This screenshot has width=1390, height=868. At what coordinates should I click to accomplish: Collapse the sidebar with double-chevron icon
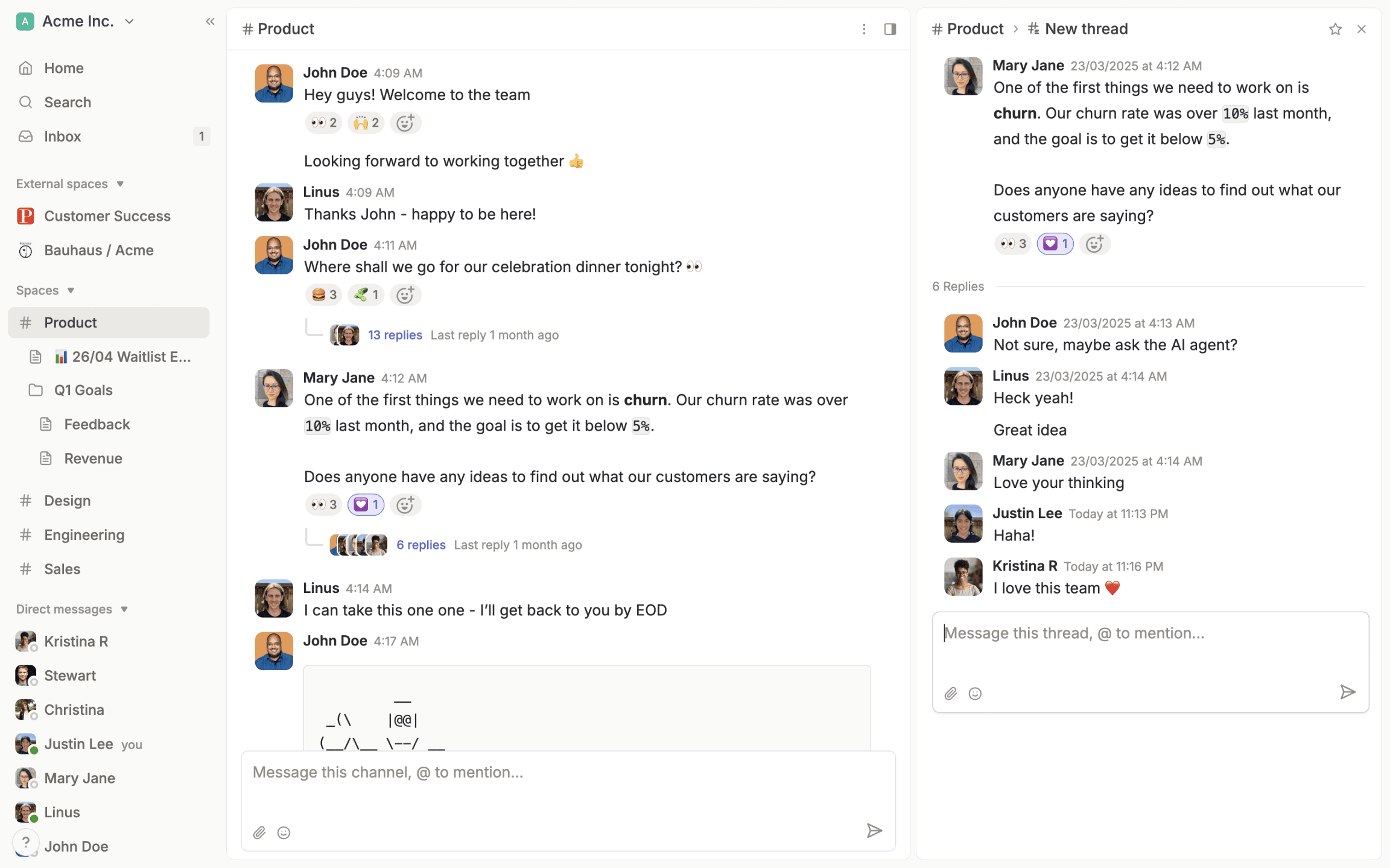210,22
